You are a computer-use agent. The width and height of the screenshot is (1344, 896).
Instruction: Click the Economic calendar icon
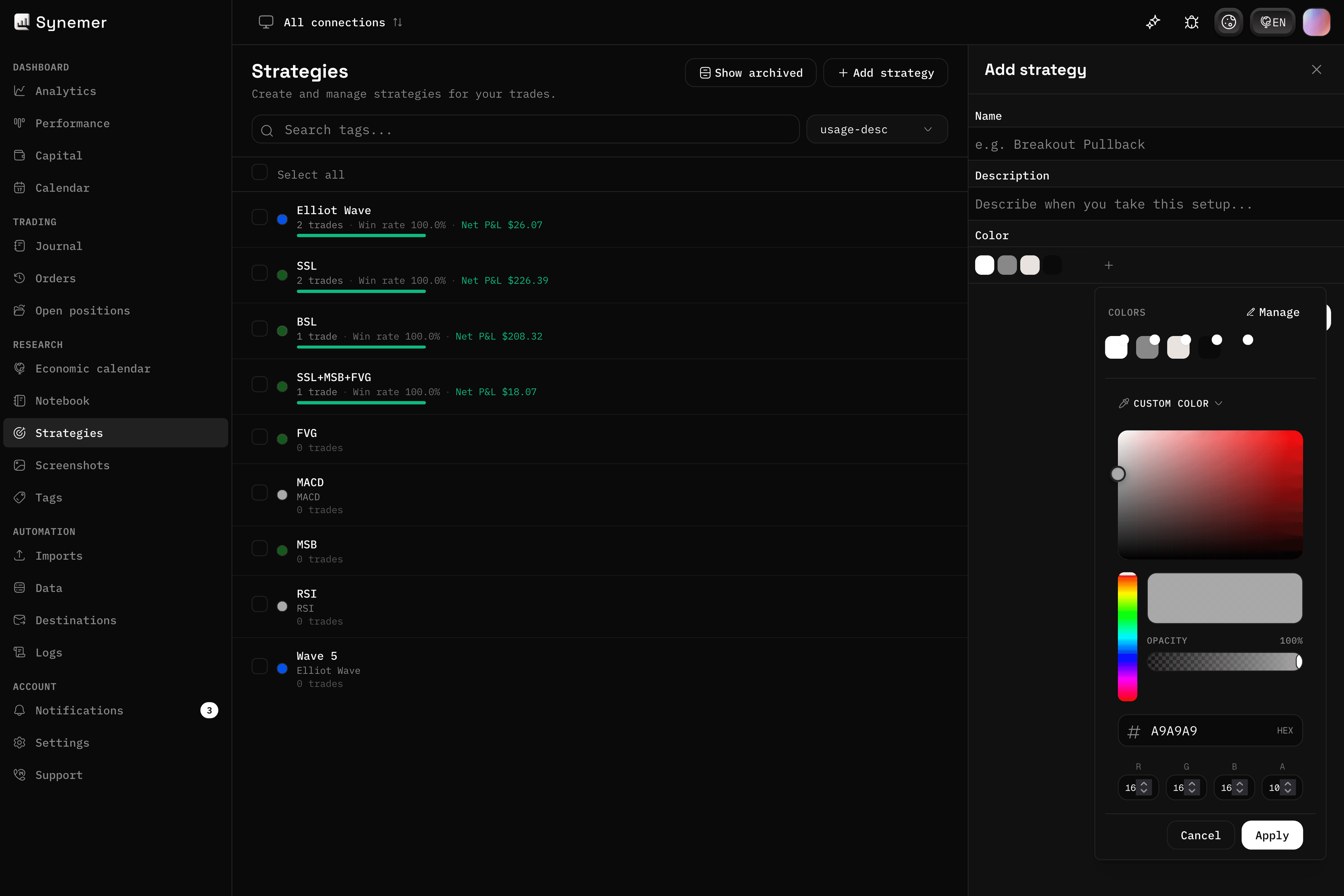pyautogui.click(x=20, y=369)
